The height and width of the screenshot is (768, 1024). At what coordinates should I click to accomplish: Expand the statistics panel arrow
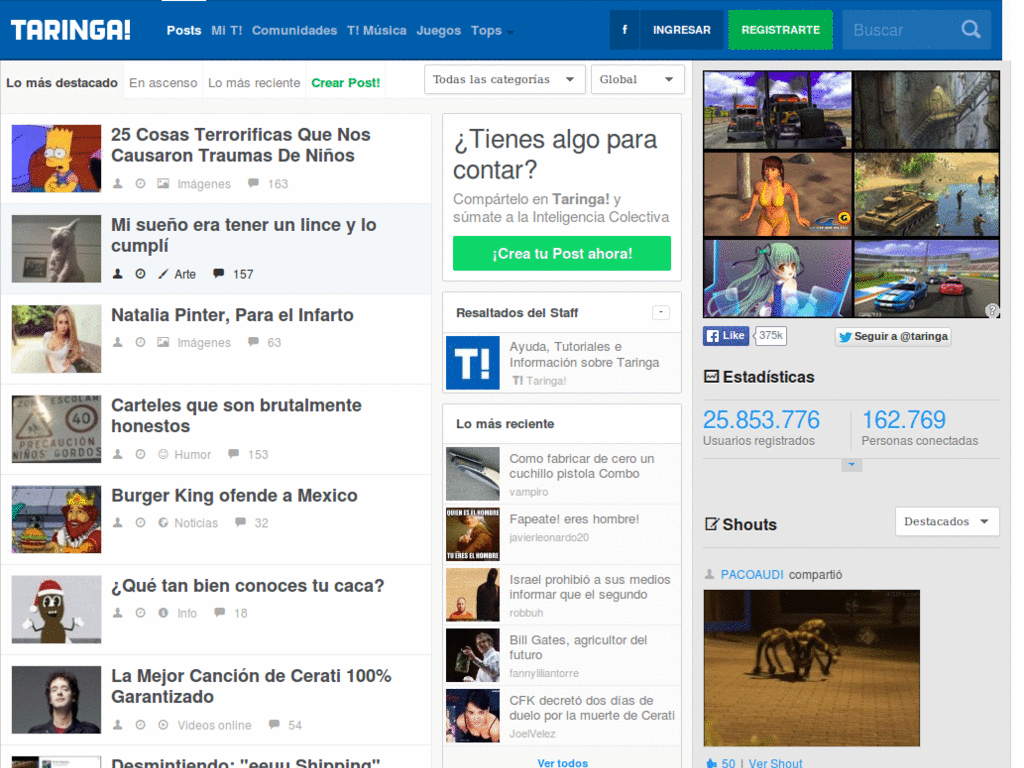(x=852, y=465)
